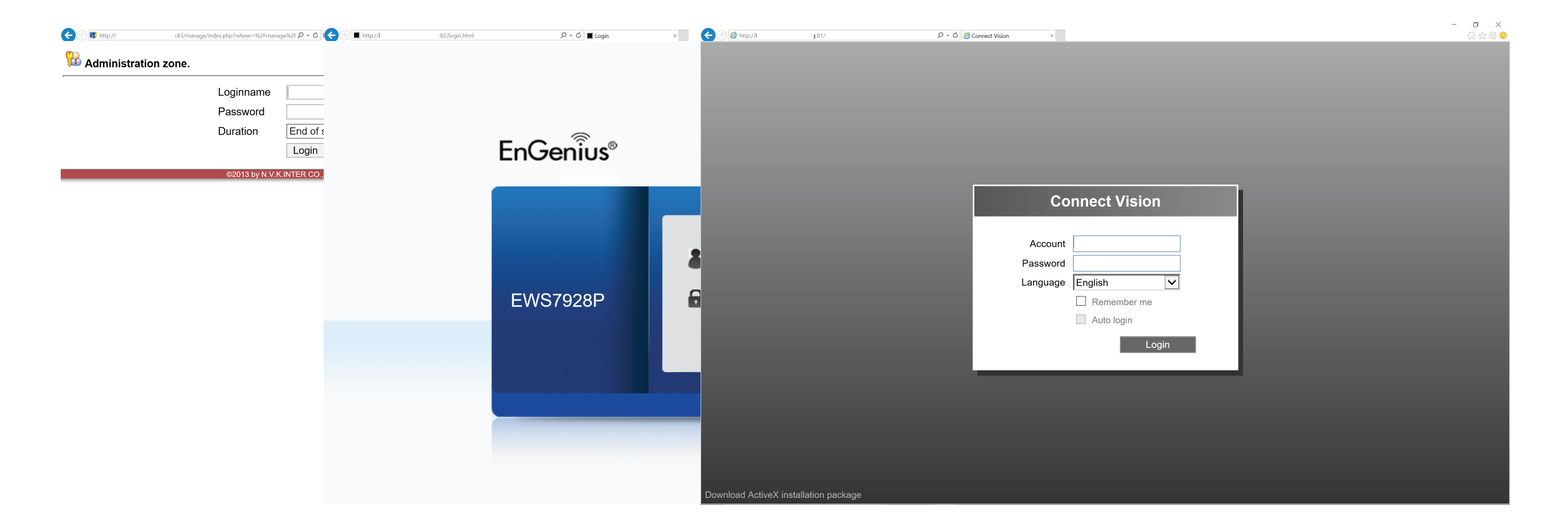Click search icon in Administration zone address bar
This screenshot has height=527, width=1568.
point(301,35)
